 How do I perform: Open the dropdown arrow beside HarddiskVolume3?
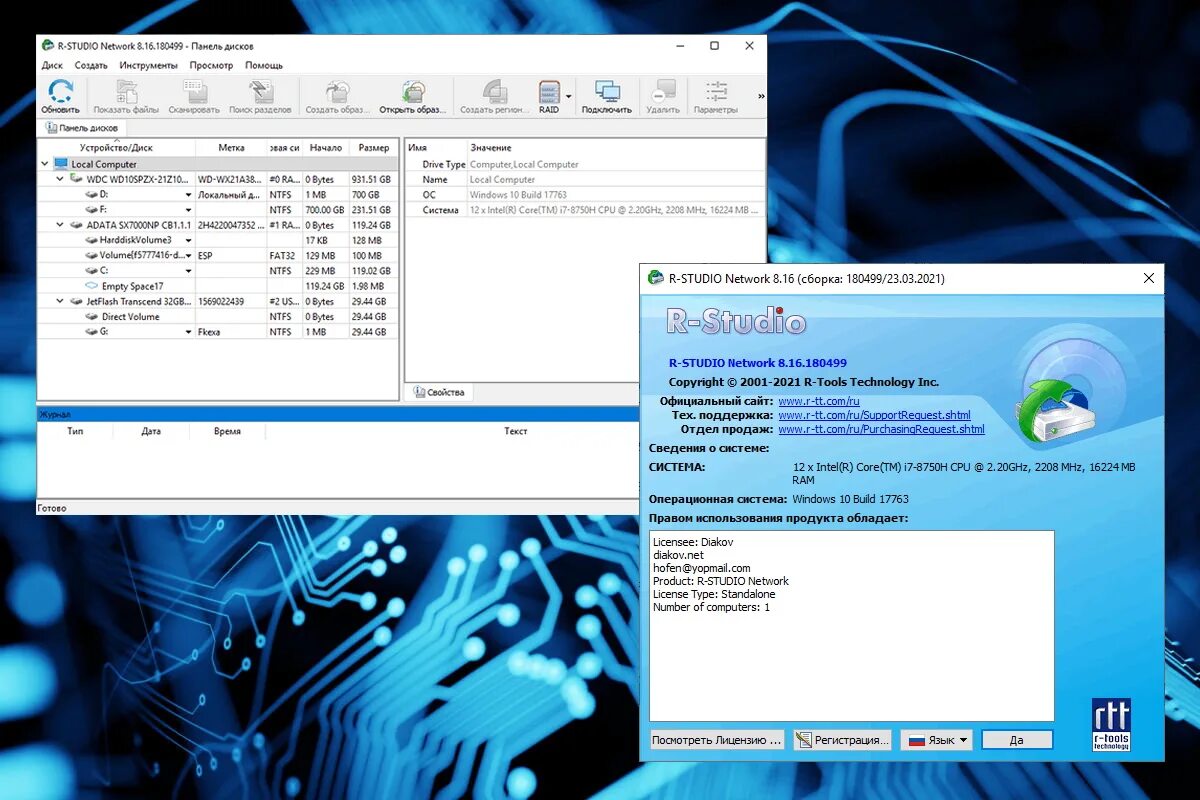(188, 240)
